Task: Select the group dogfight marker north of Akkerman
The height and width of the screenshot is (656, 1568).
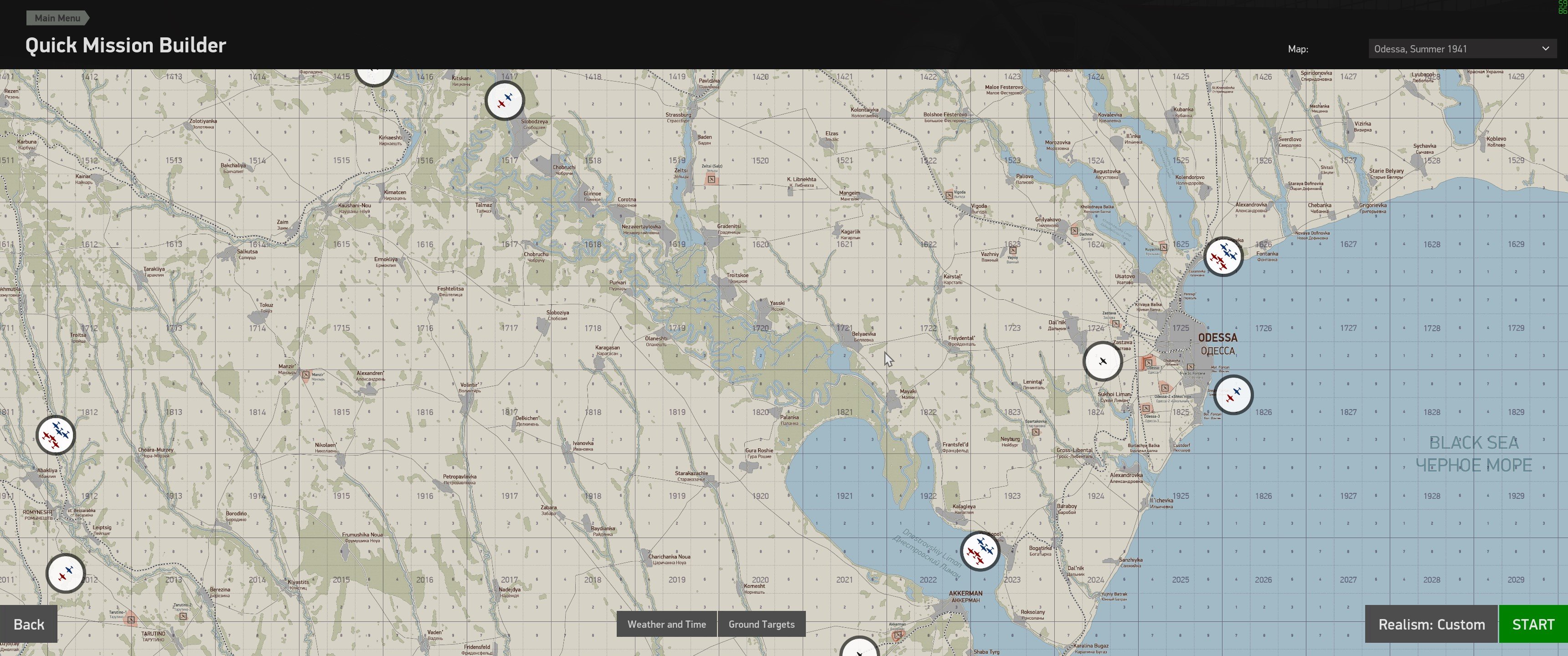Action: (x=980, y=551)
